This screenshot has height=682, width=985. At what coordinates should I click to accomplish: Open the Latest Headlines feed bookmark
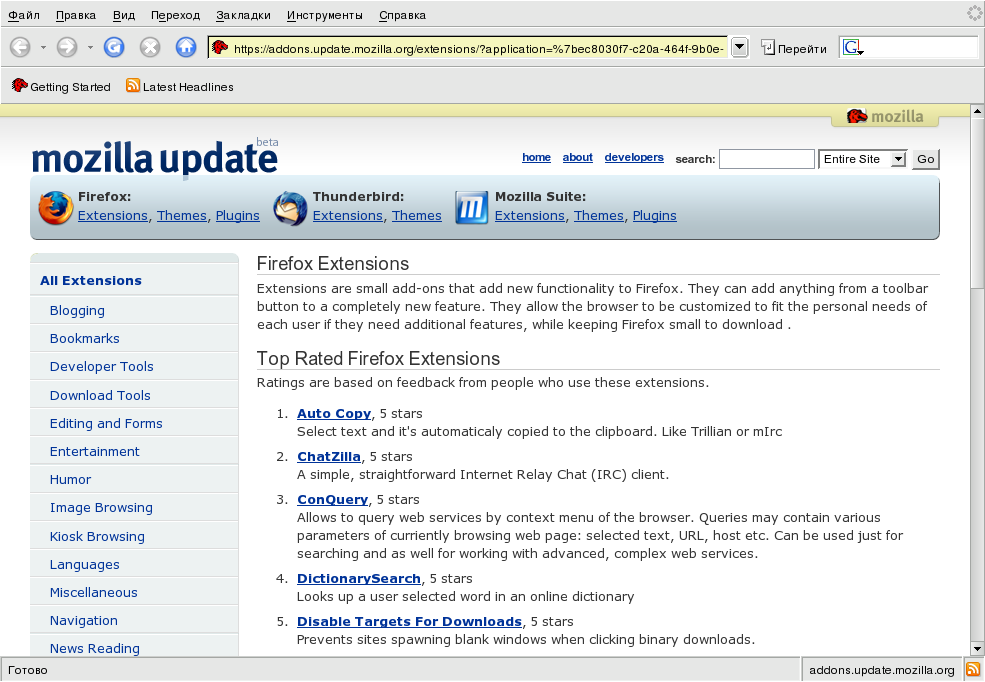(180, 87)
